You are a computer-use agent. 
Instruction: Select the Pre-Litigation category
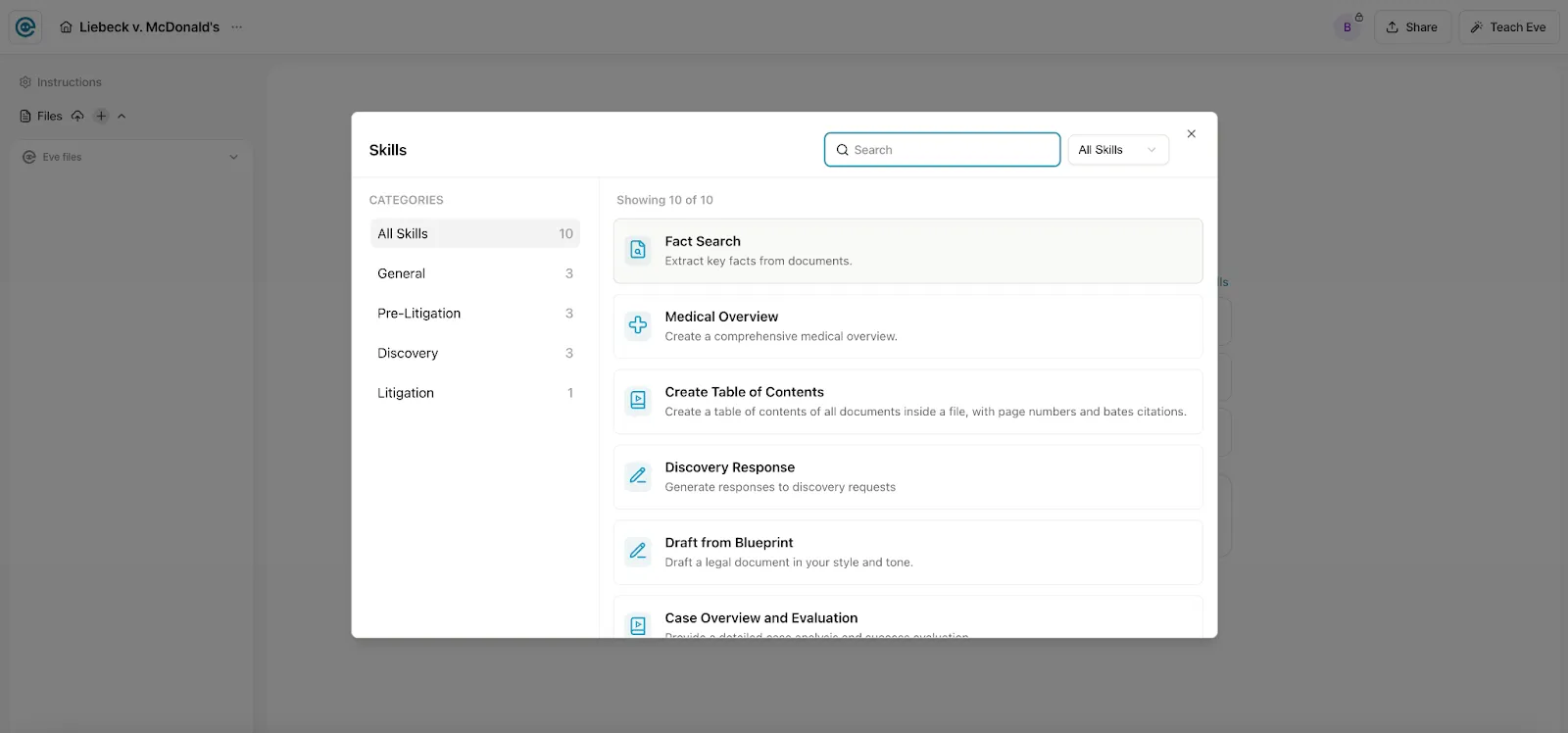(x=475, y=314)
